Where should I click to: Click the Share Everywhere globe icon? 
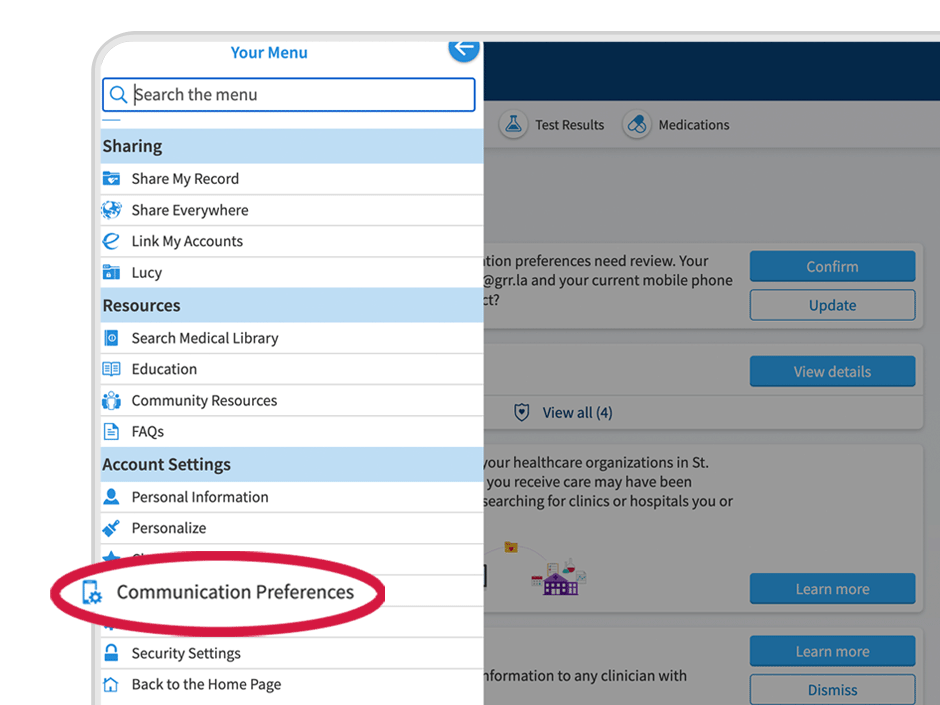pos(111,210)
